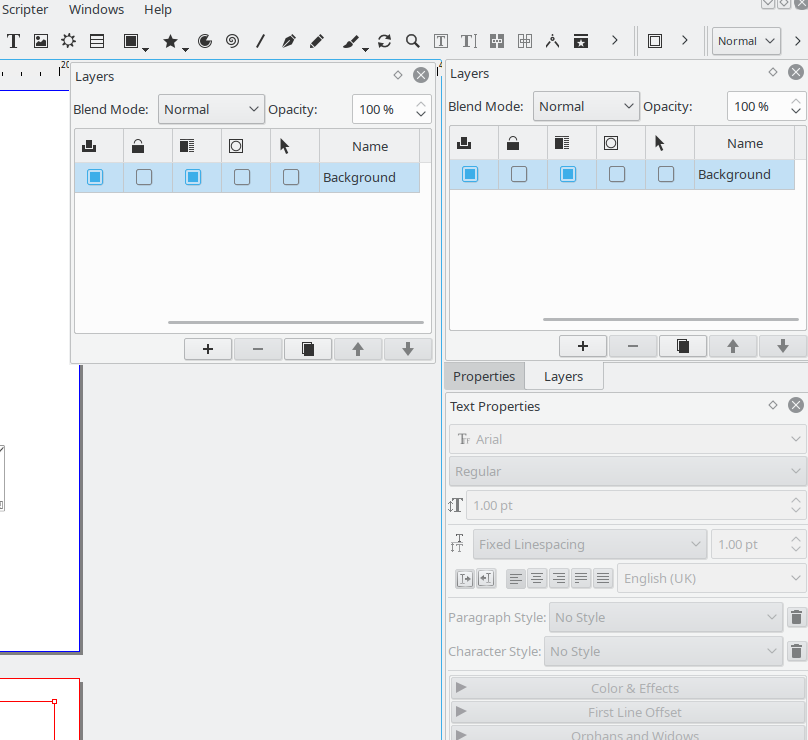Select the Text Frame tool

(14, 41)
